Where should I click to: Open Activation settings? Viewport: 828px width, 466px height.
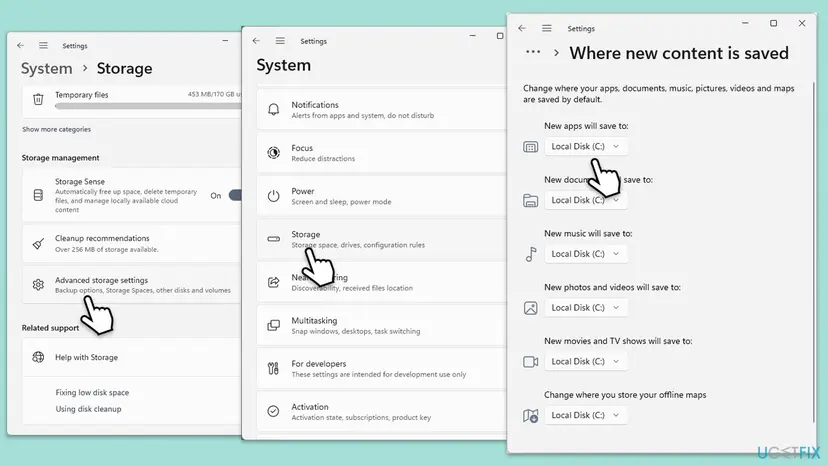[x=381, y=412]
